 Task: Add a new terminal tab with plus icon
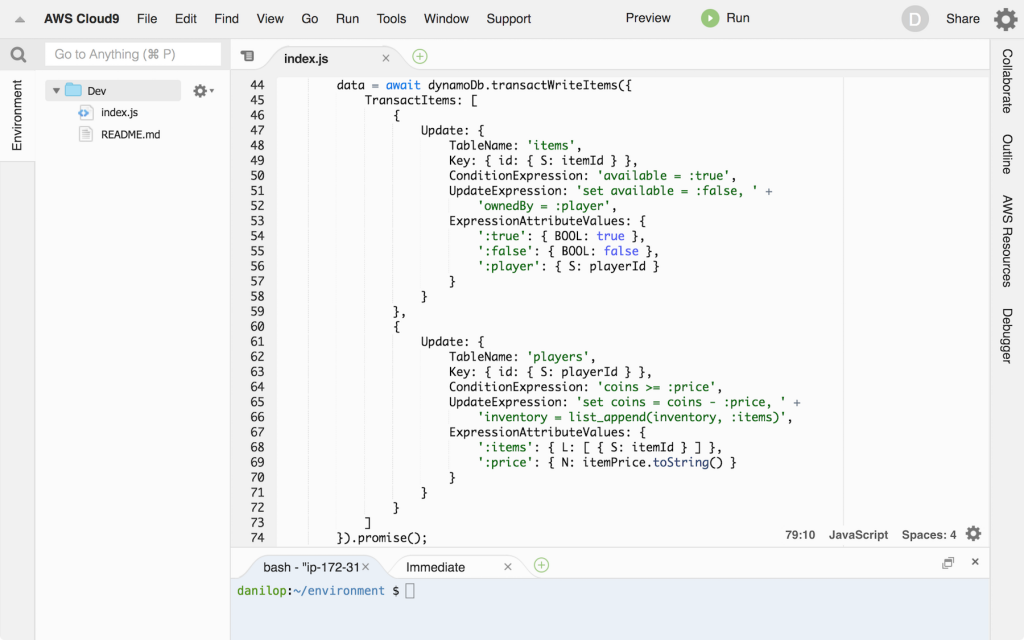click(541, 566)
